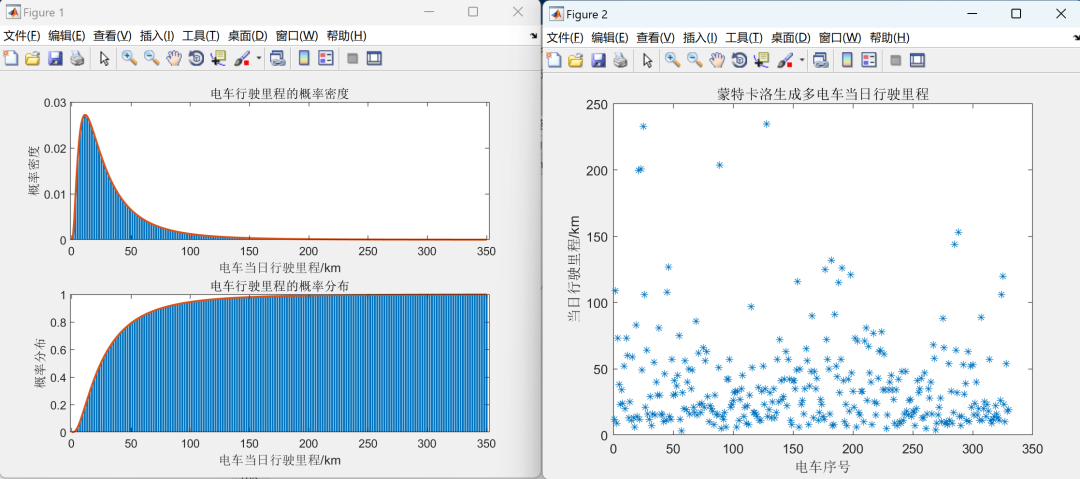Select Rotate 3D tool in Figure 2
Image resolution: width=1080 pixels, height=479 pixels.
[x=739, y=61]
